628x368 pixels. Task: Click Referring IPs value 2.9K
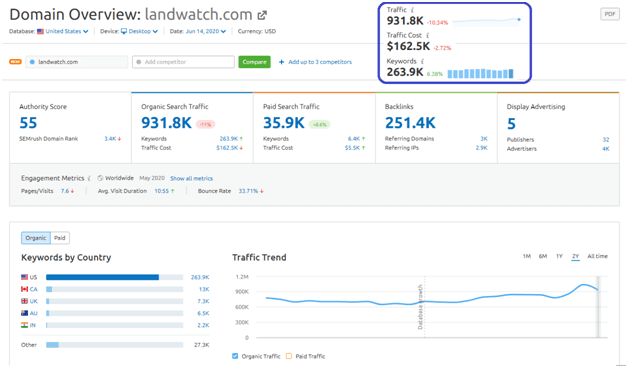[481, 148]
